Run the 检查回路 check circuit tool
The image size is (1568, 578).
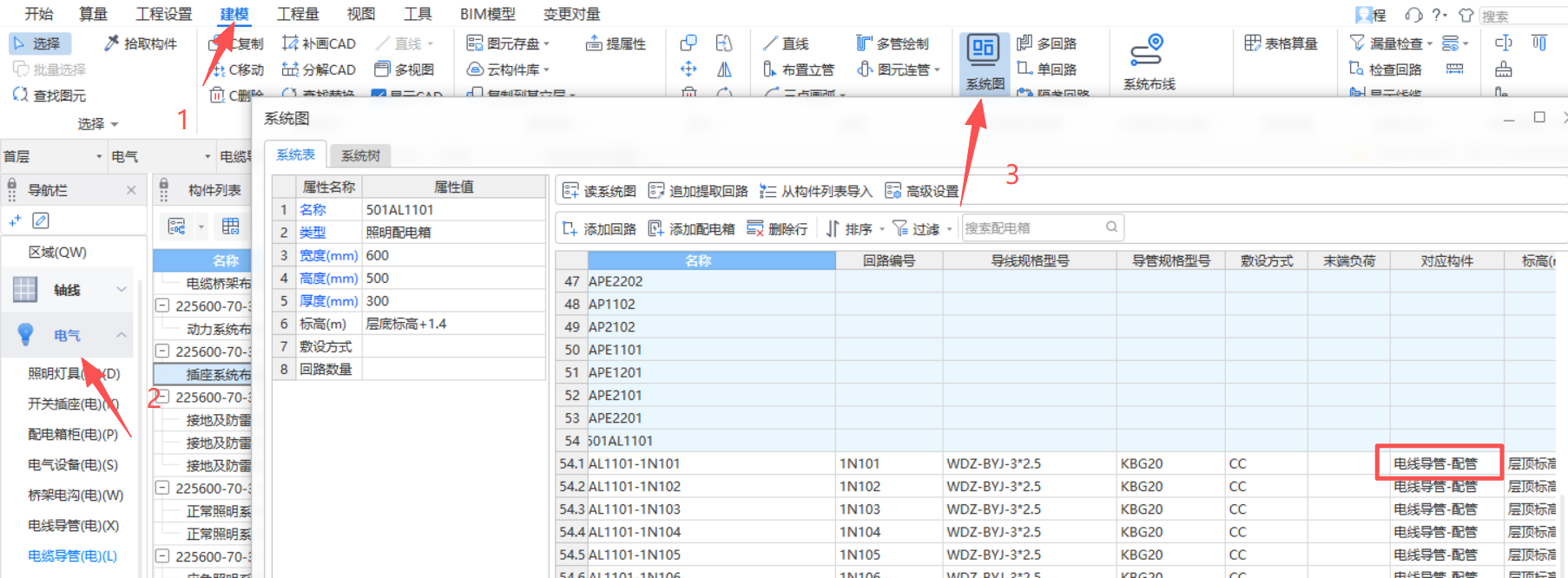1386,69
